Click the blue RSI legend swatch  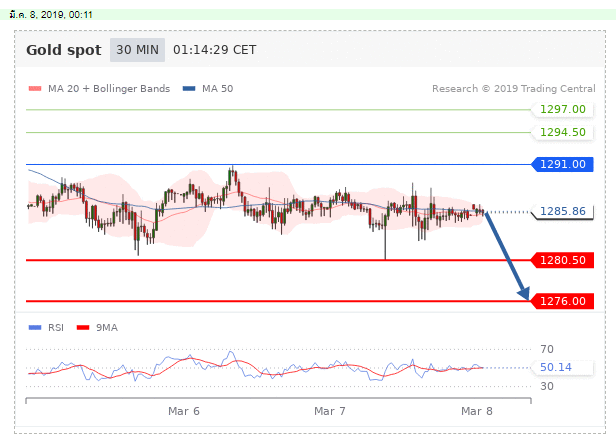tap(35, 328)
